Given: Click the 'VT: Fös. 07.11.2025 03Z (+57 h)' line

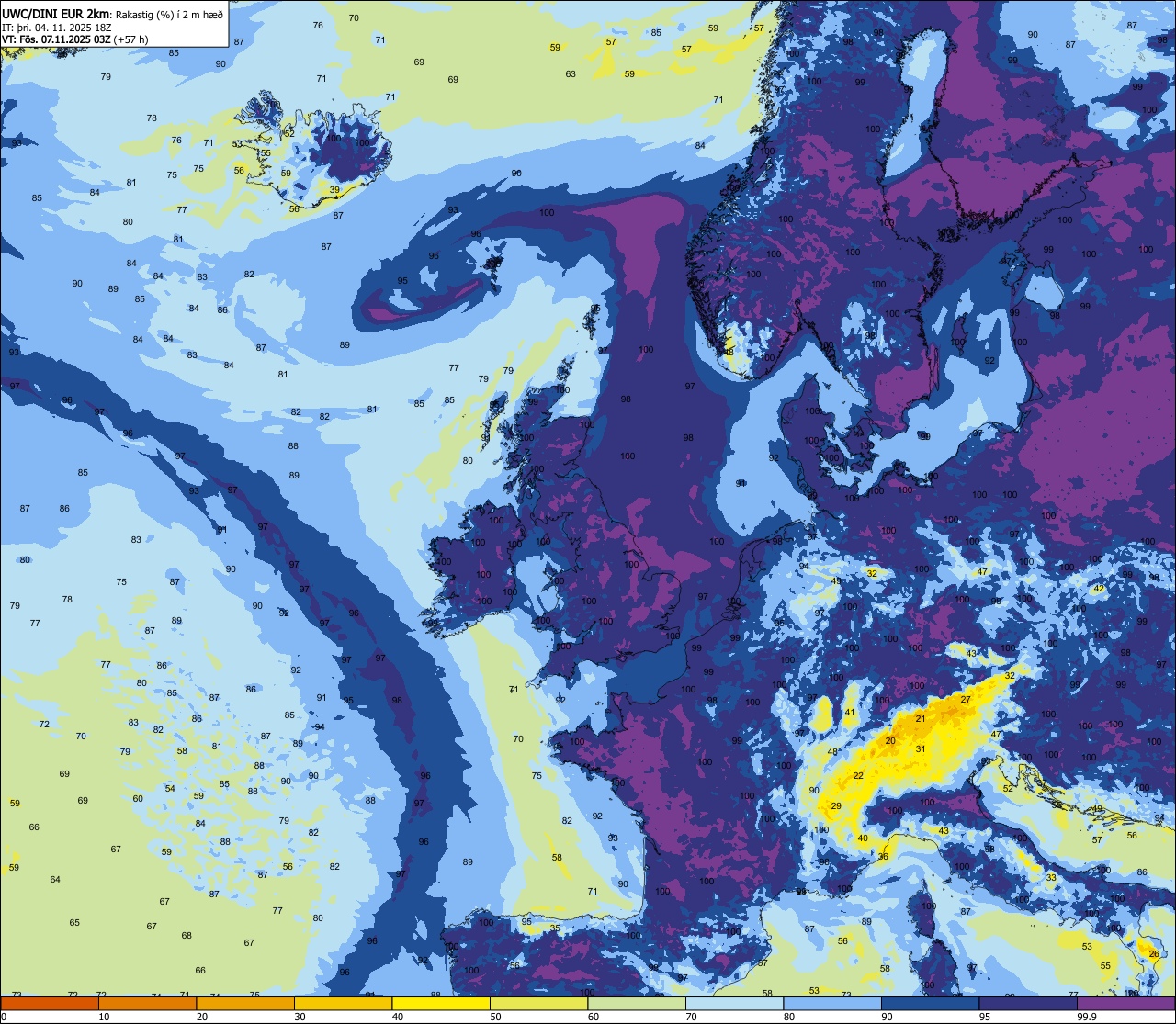Looking at the screenshot, I should (74, 39).
